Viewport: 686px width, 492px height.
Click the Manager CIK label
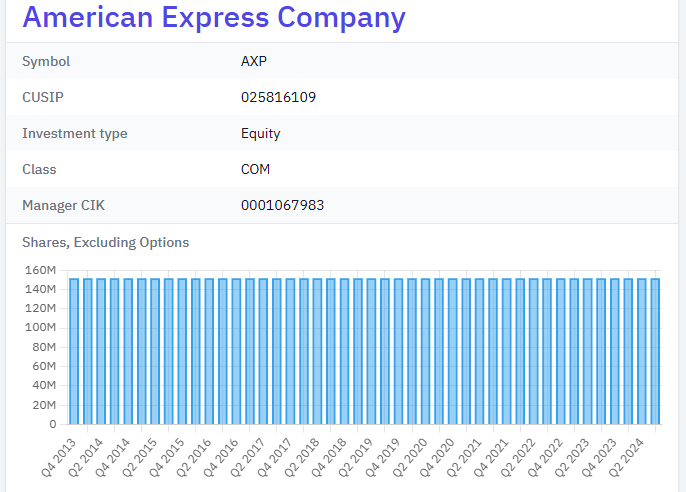(63, 205)
